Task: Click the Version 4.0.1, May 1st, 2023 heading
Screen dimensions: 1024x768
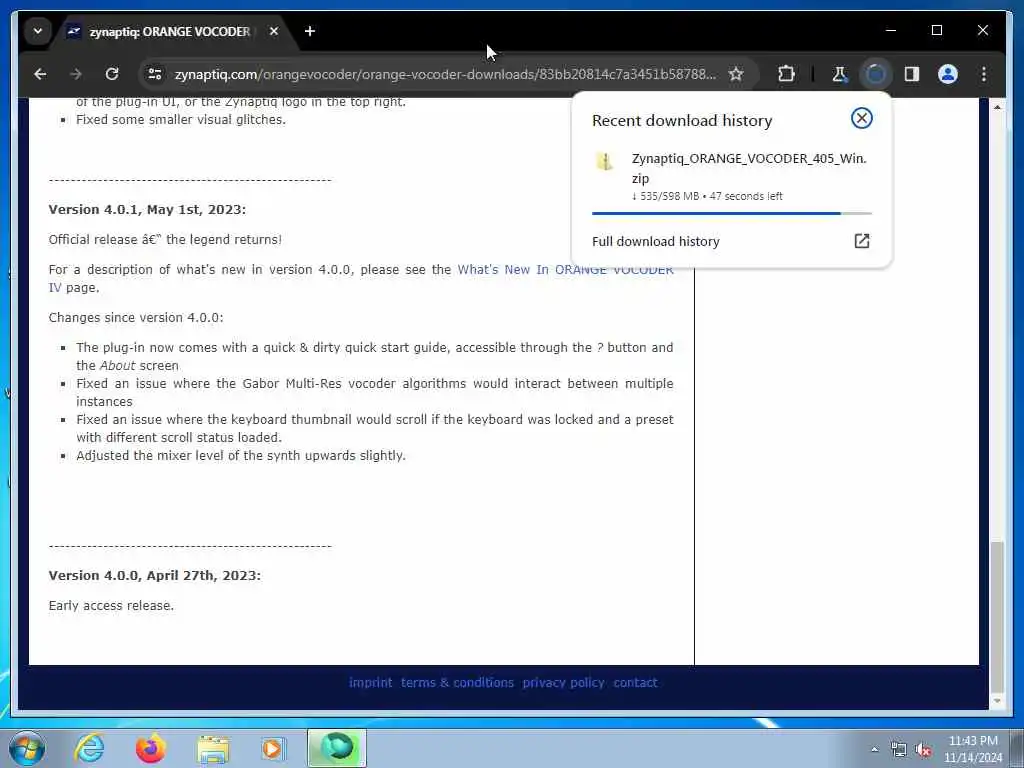Action: (147, 210)
